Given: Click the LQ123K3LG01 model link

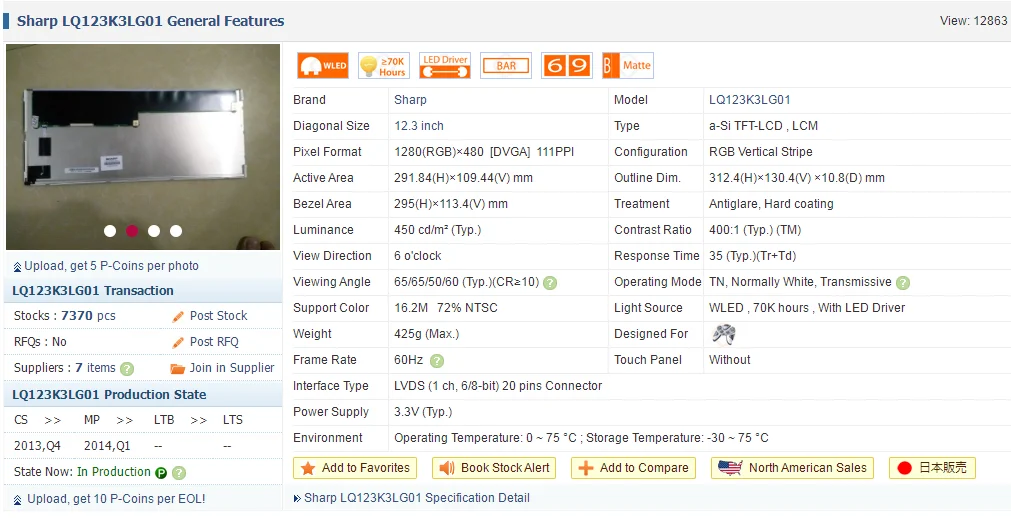Looking at the screenshot, I should click(x=750, y=100).
